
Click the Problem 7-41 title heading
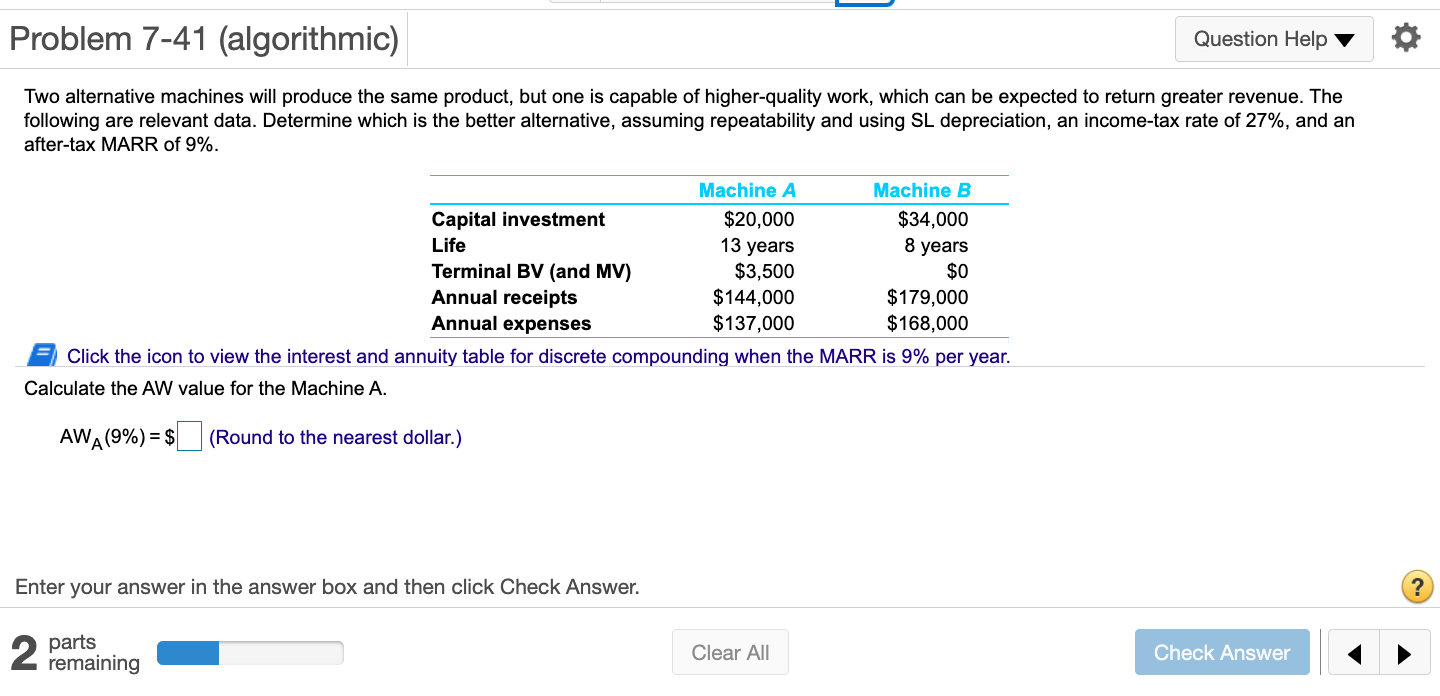click(204, 39)
